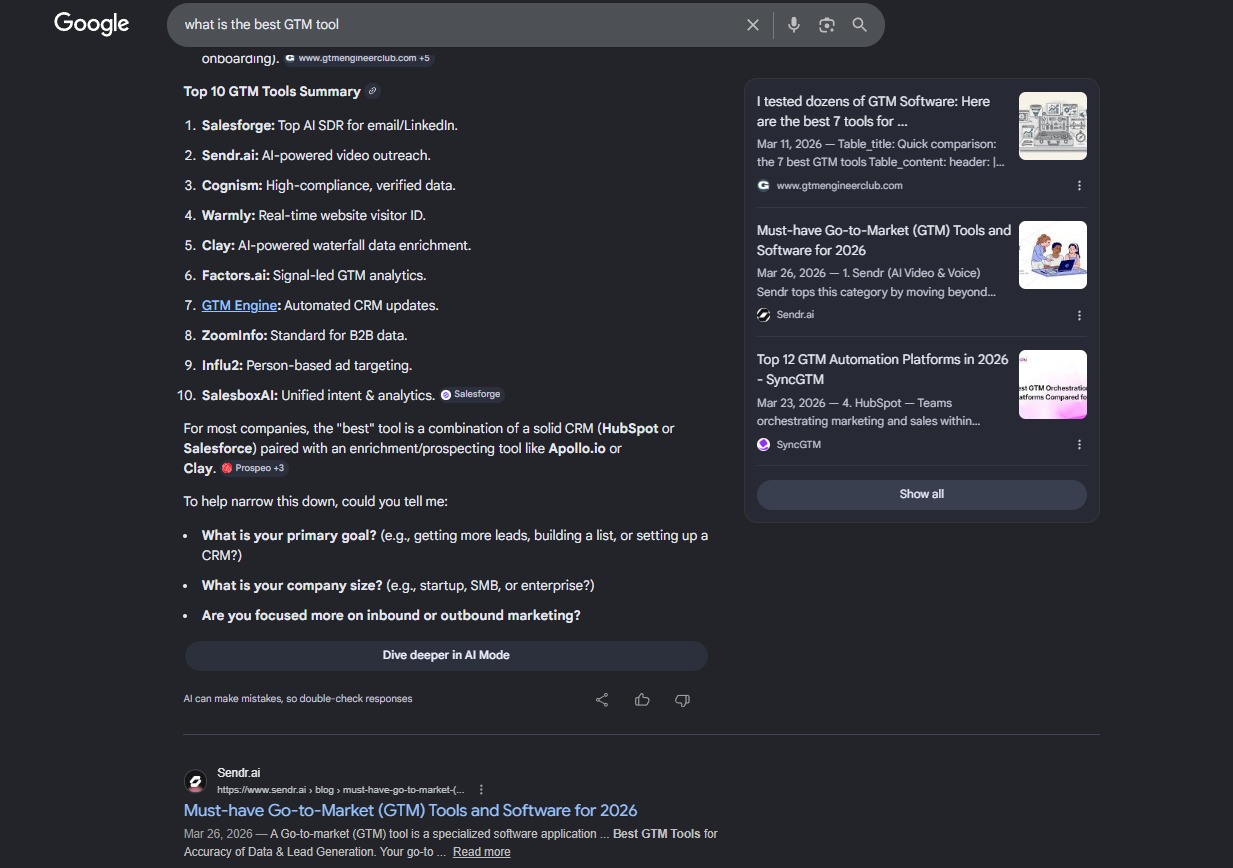This screenshot has width=1233, height=868.
Task: Open 'Top 12 GTM Automation Platforms' source card
Action: pyautogui.click(x=882, y=369)
